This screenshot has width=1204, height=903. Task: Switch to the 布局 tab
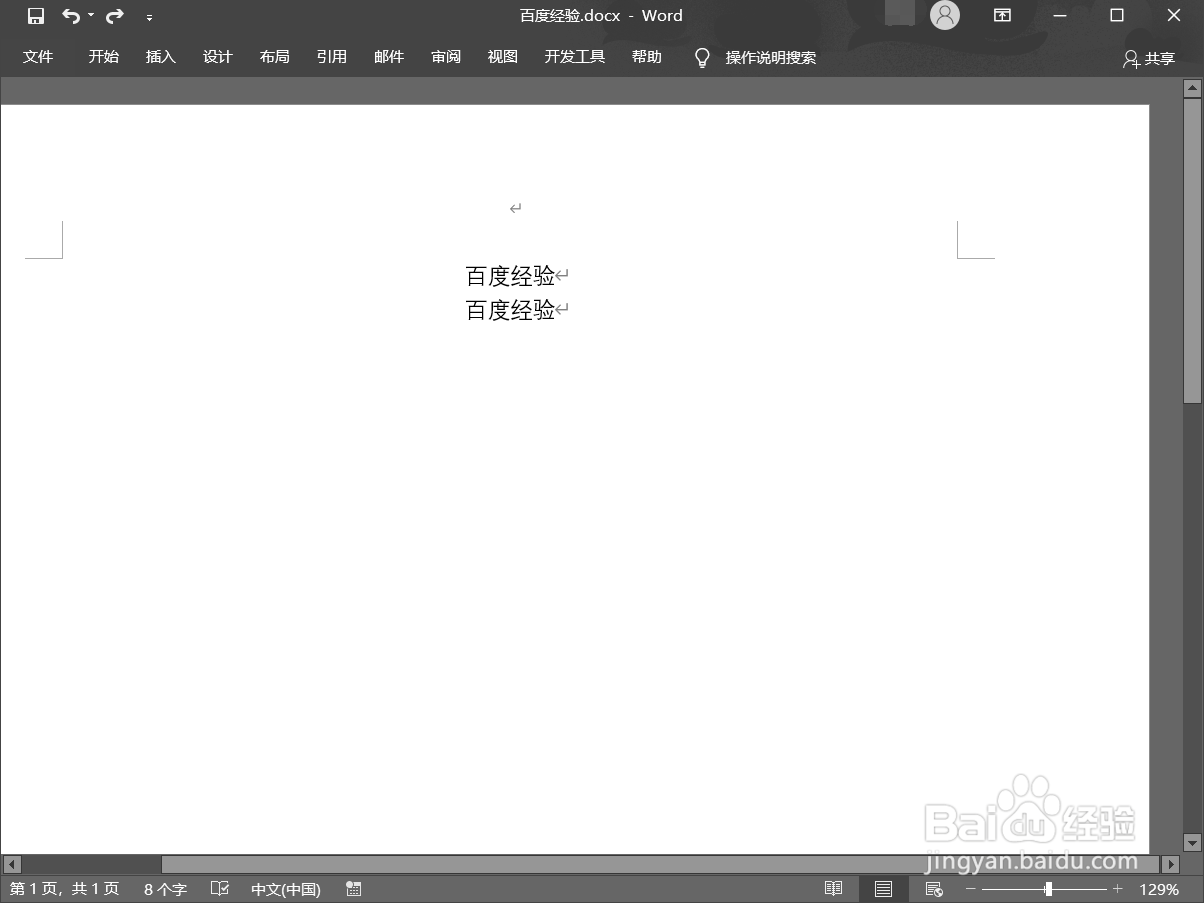[274, 57]
